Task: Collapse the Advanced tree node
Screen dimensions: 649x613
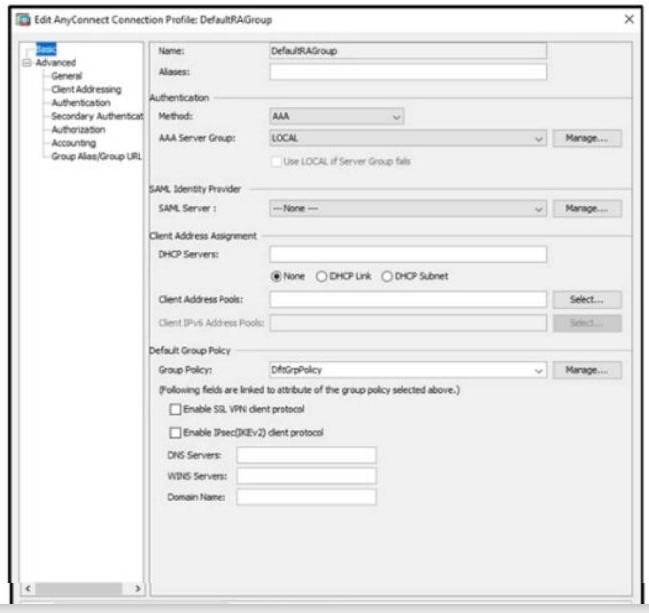Action: [x=27, y=62]
